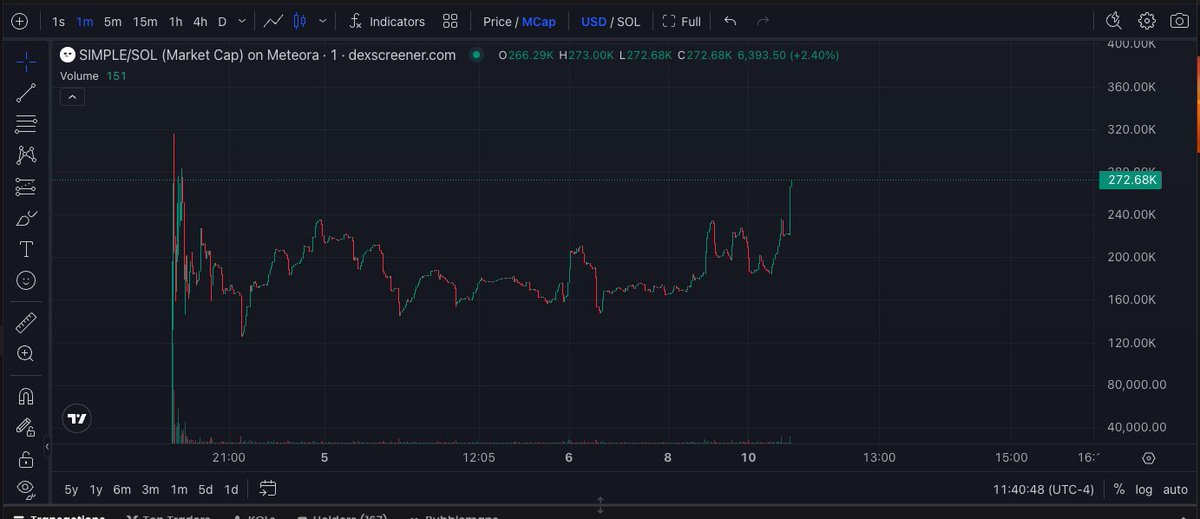Select the 1m interval in top toolbar
Viewport: 1200px width, 519px height.
pyautogui.click(x=85, y=21)
